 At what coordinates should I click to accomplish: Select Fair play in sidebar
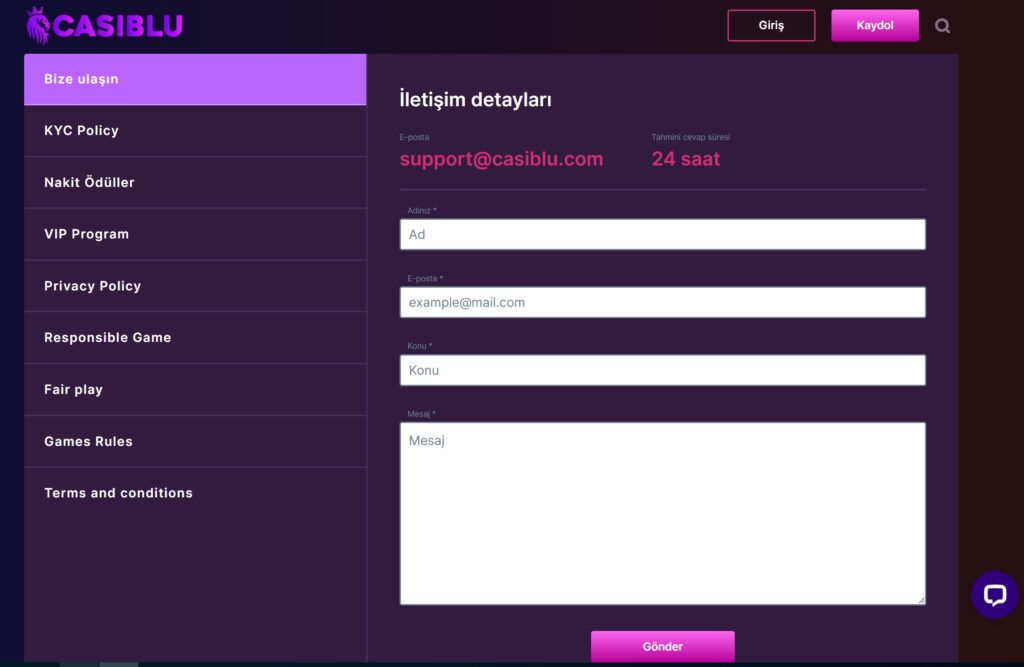coord(195,390)
